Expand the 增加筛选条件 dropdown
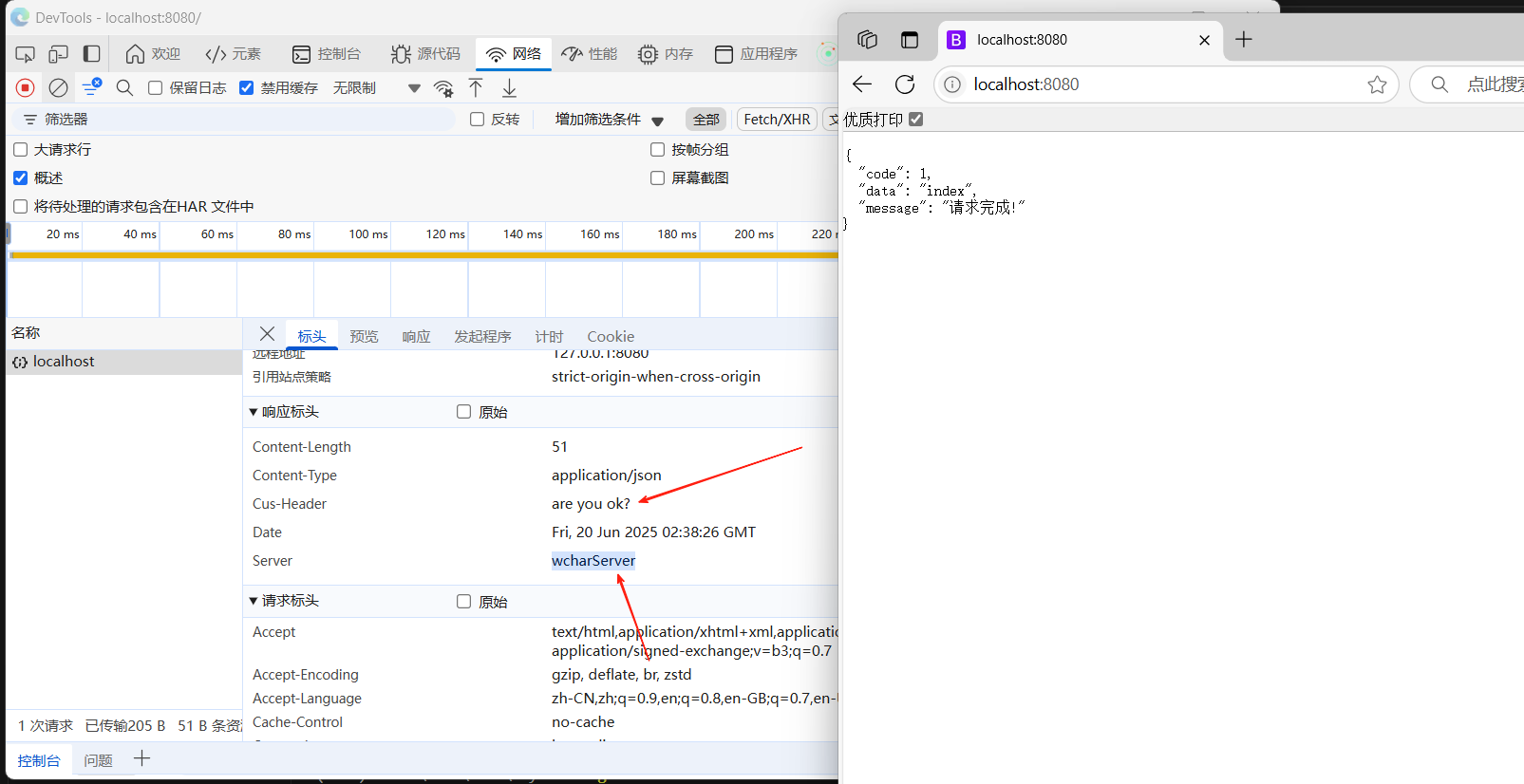The width and height of the screenshot is (1524, 784). (x=609, y=120)
